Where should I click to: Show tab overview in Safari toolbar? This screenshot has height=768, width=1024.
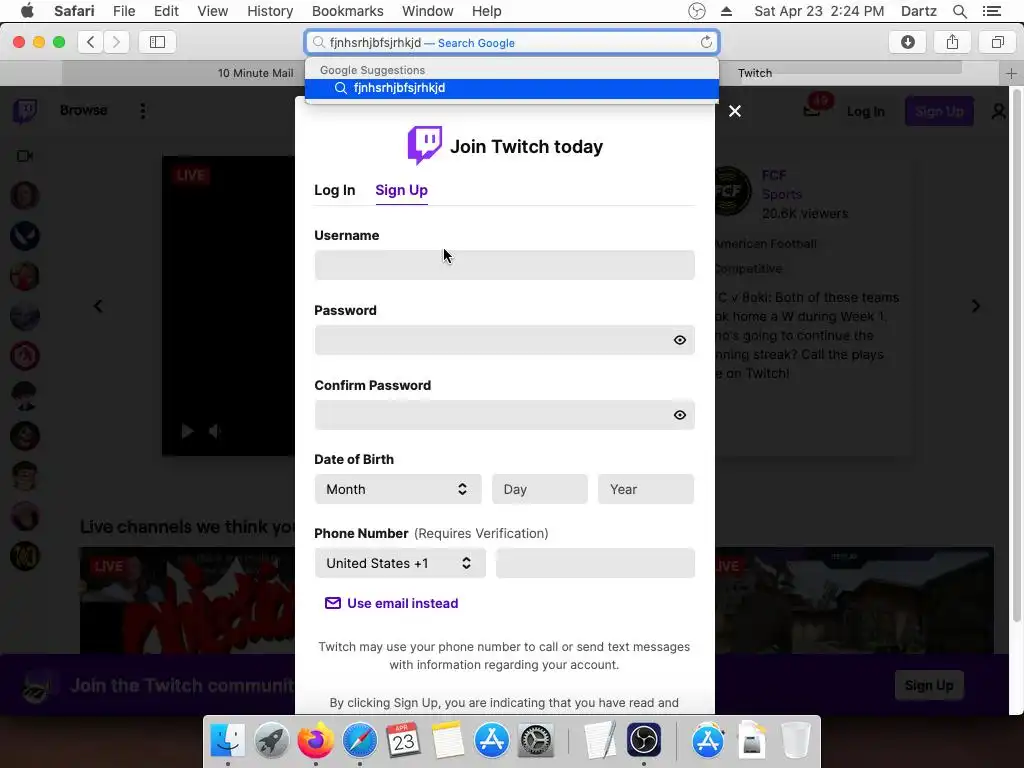(997, 42)
